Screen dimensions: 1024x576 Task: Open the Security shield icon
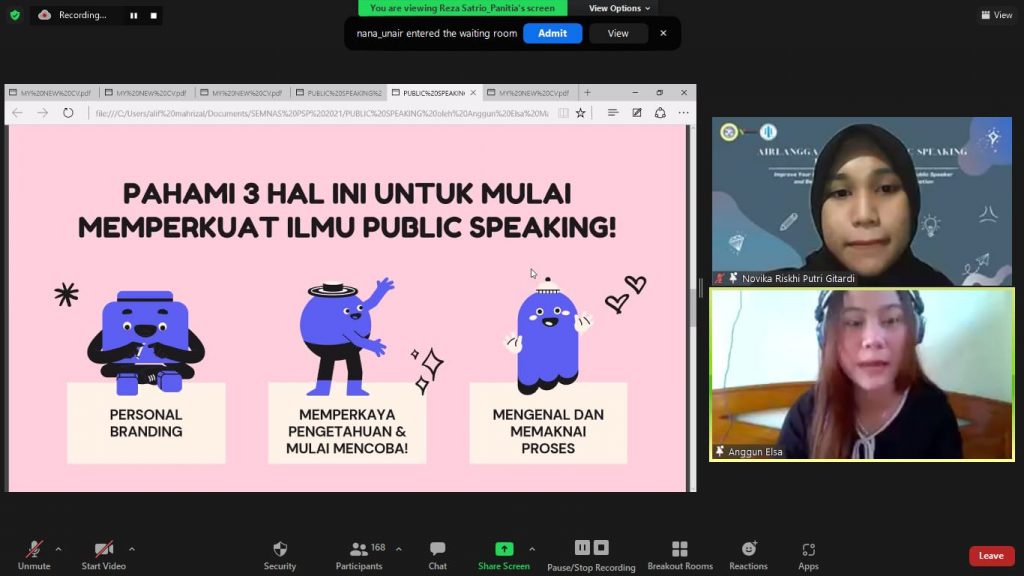click(x=280, y=549)
